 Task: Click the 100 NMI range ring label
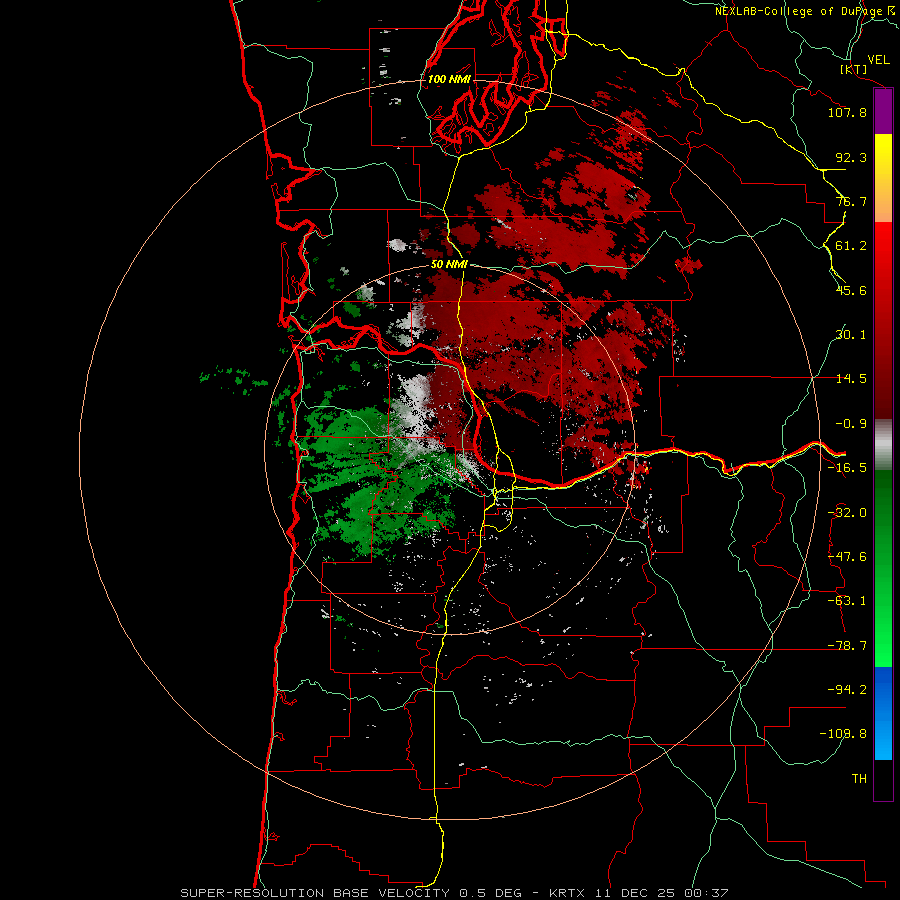point(449,79)
